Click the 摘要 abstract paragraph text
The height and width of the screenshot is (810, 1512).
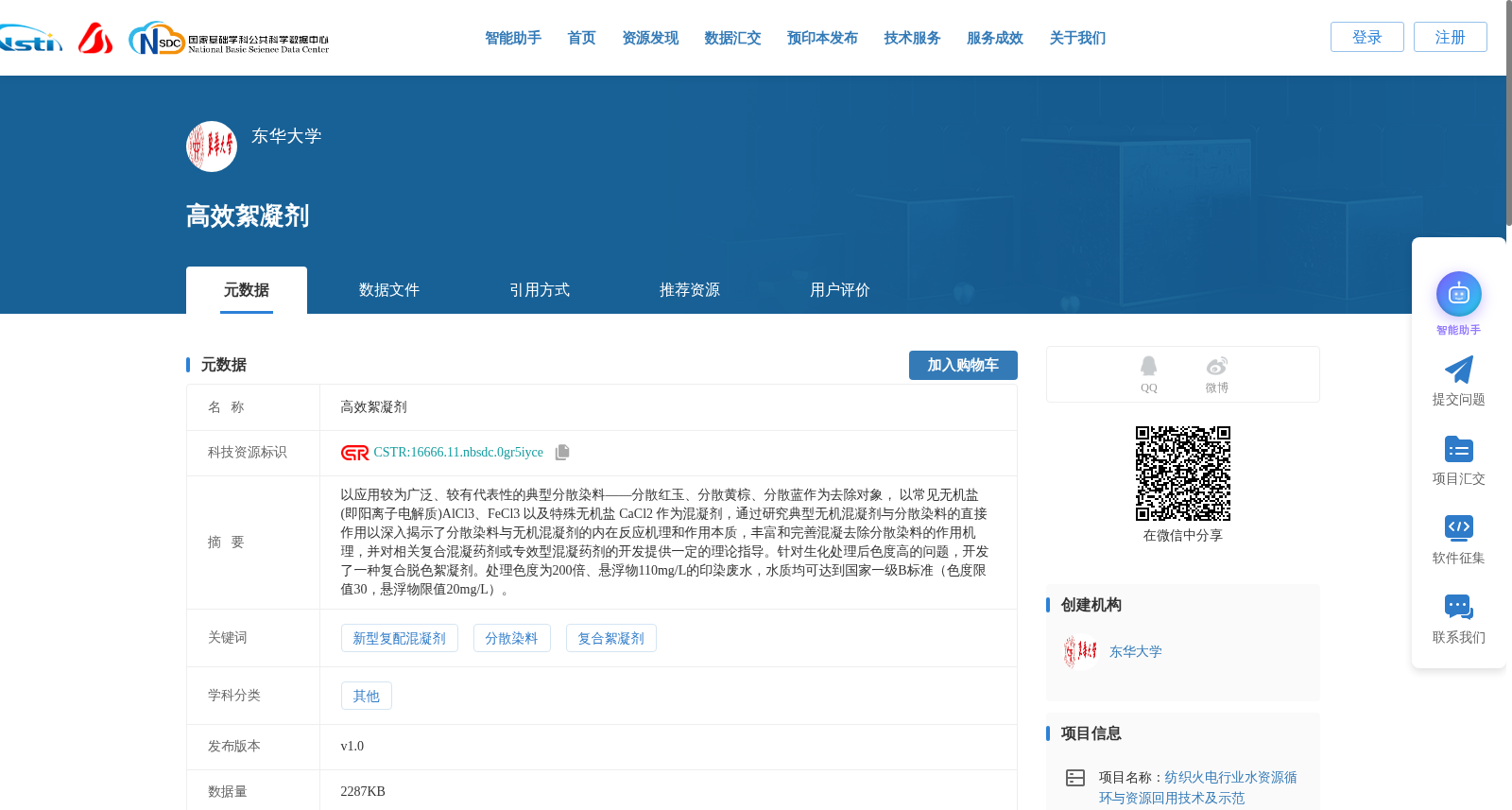665,543
